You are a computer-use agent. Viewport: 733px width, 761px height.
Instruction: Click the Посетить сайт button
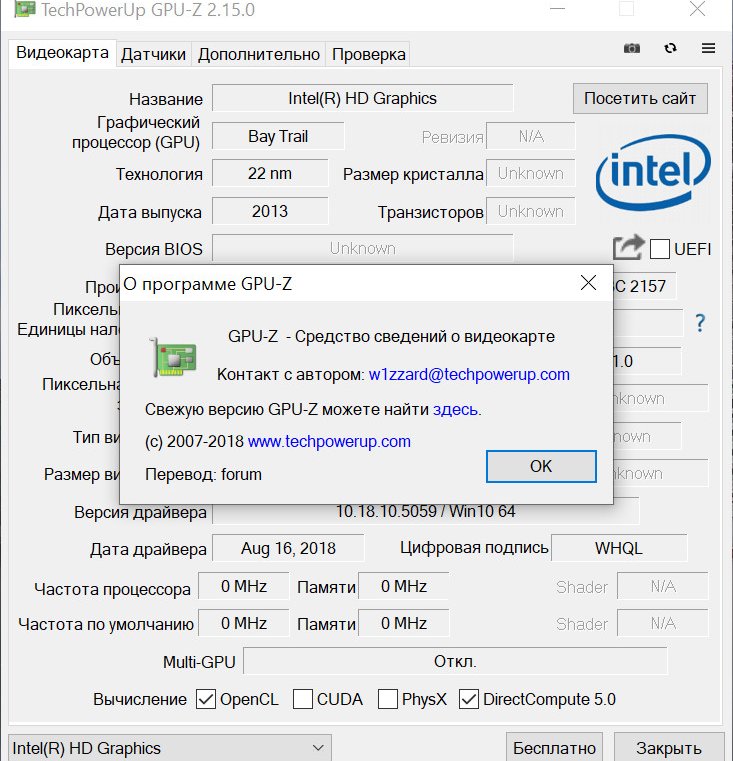point(640,98)
